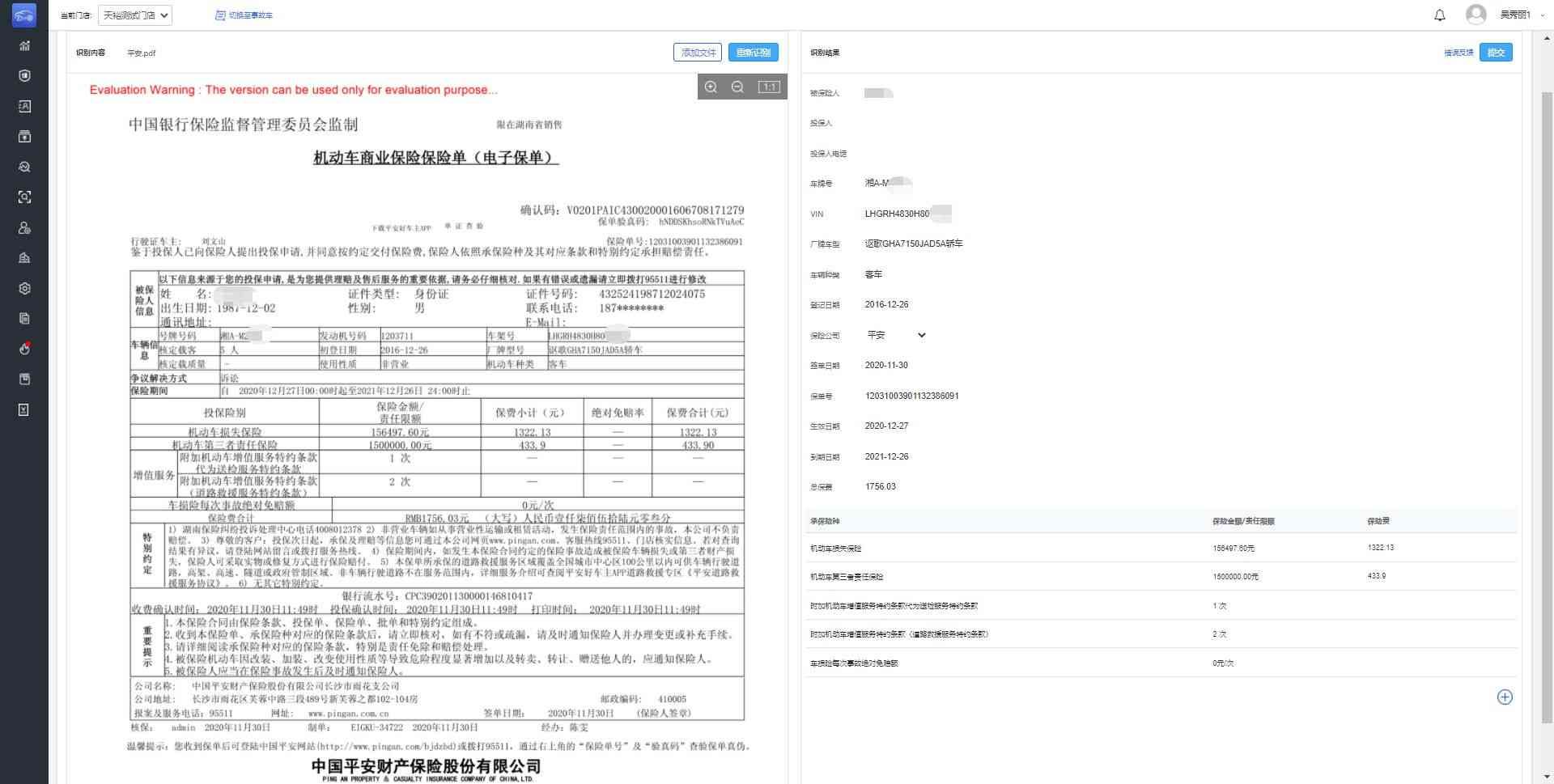Open the shield sidebar icon
1554x784 pixels.
24,76
